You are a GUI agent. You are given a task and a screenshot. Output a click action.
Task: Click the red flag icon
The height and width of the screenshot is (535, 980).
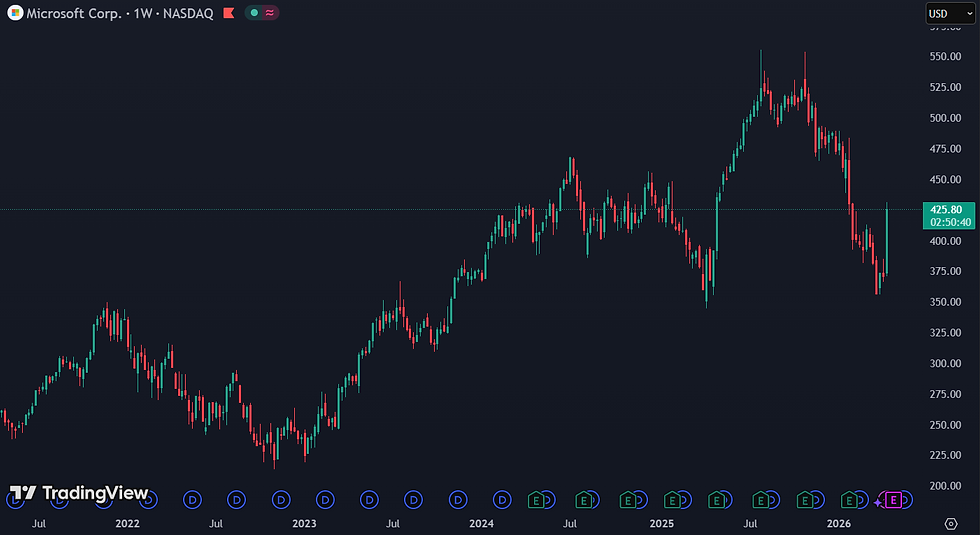229,12
